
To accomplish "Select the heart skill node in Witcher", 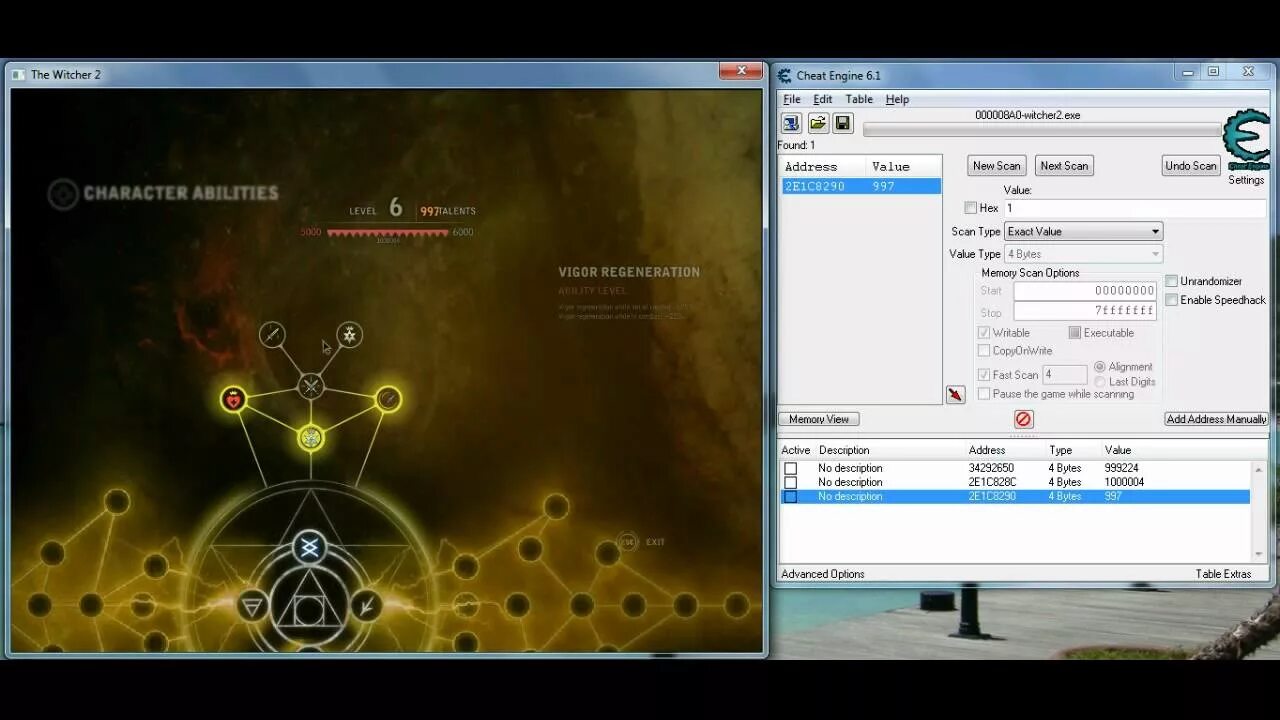I will coord(233,400).
